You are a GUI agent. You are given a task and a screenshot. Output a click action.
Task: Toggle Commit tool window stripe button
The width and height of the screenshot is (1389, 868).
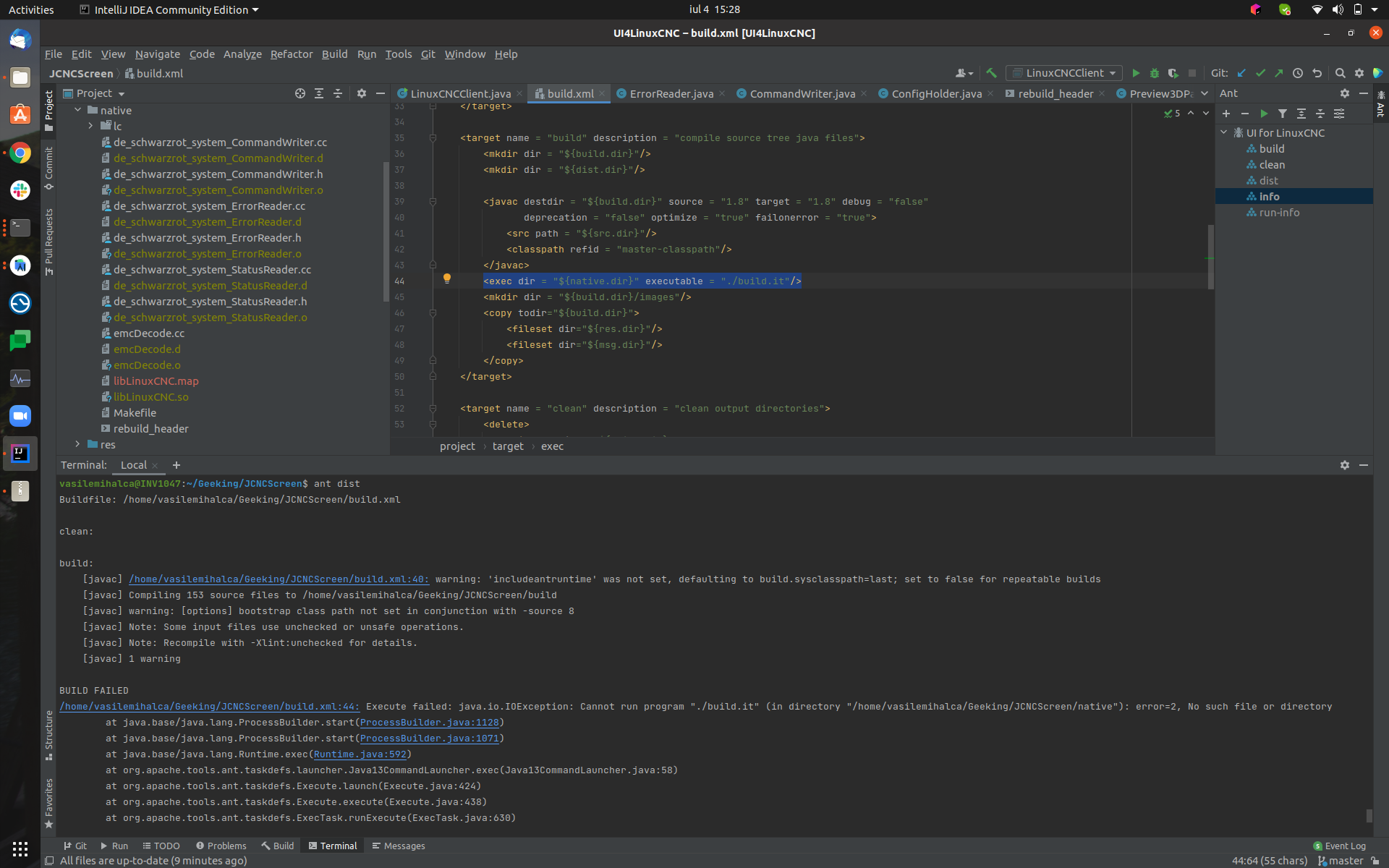(x=48, y=169)
